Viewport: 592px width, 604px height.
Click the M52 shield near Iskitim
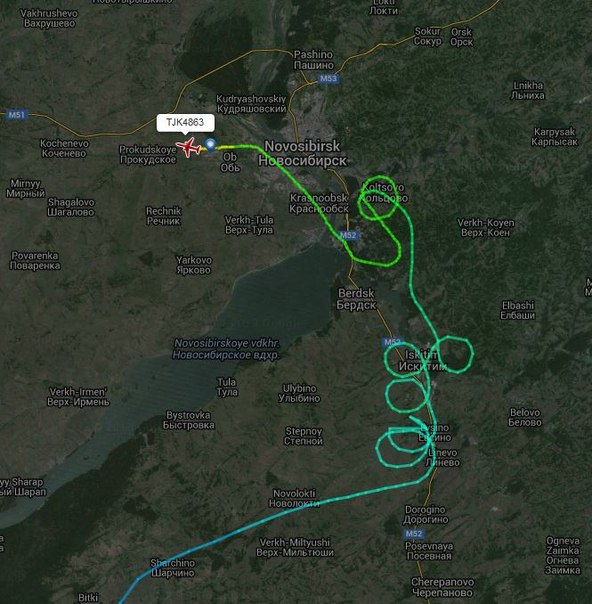(x=392, y=342)
